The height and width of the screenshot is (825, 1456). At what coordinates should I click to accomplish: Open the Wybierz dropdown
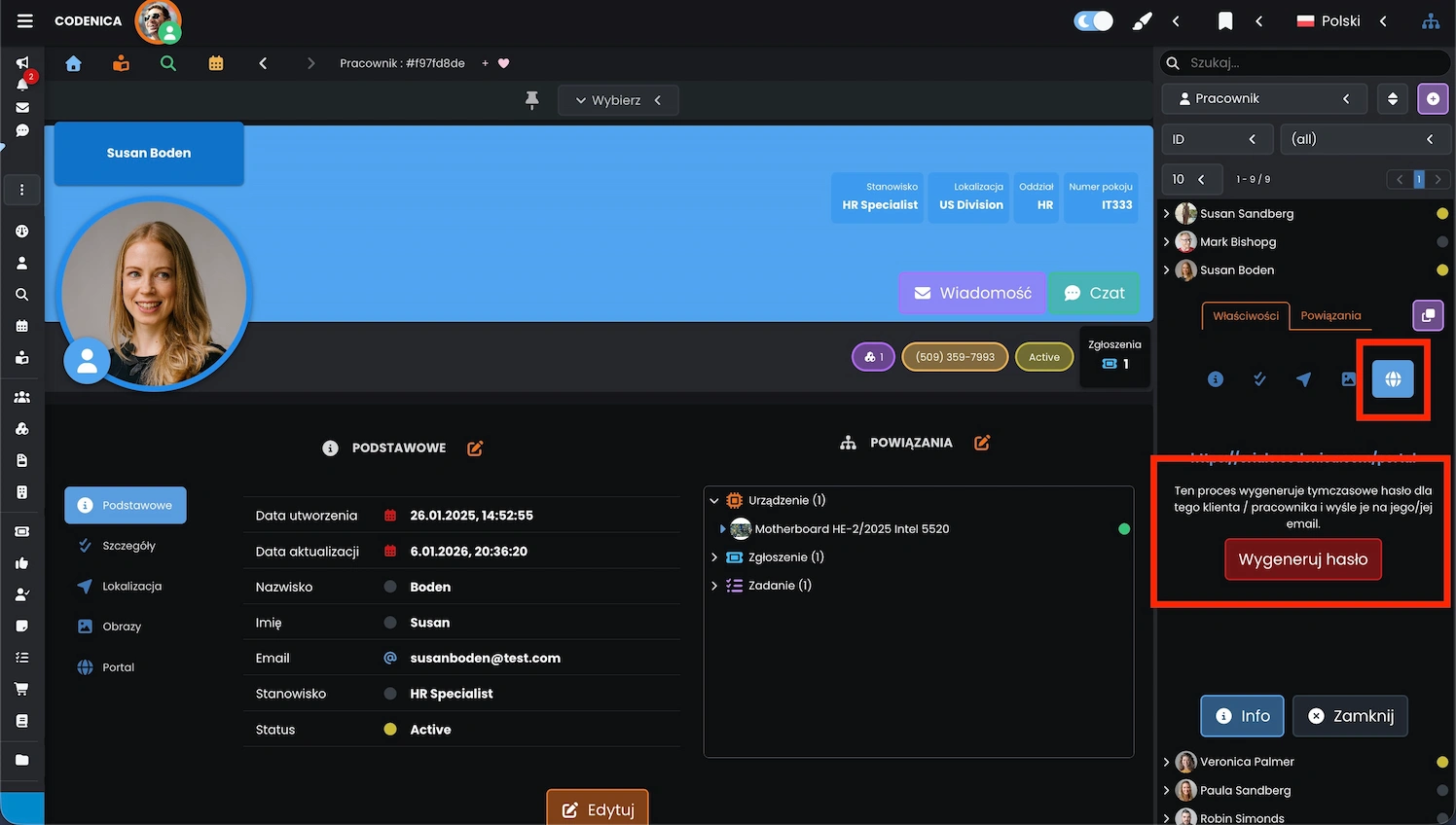[617, 99]
